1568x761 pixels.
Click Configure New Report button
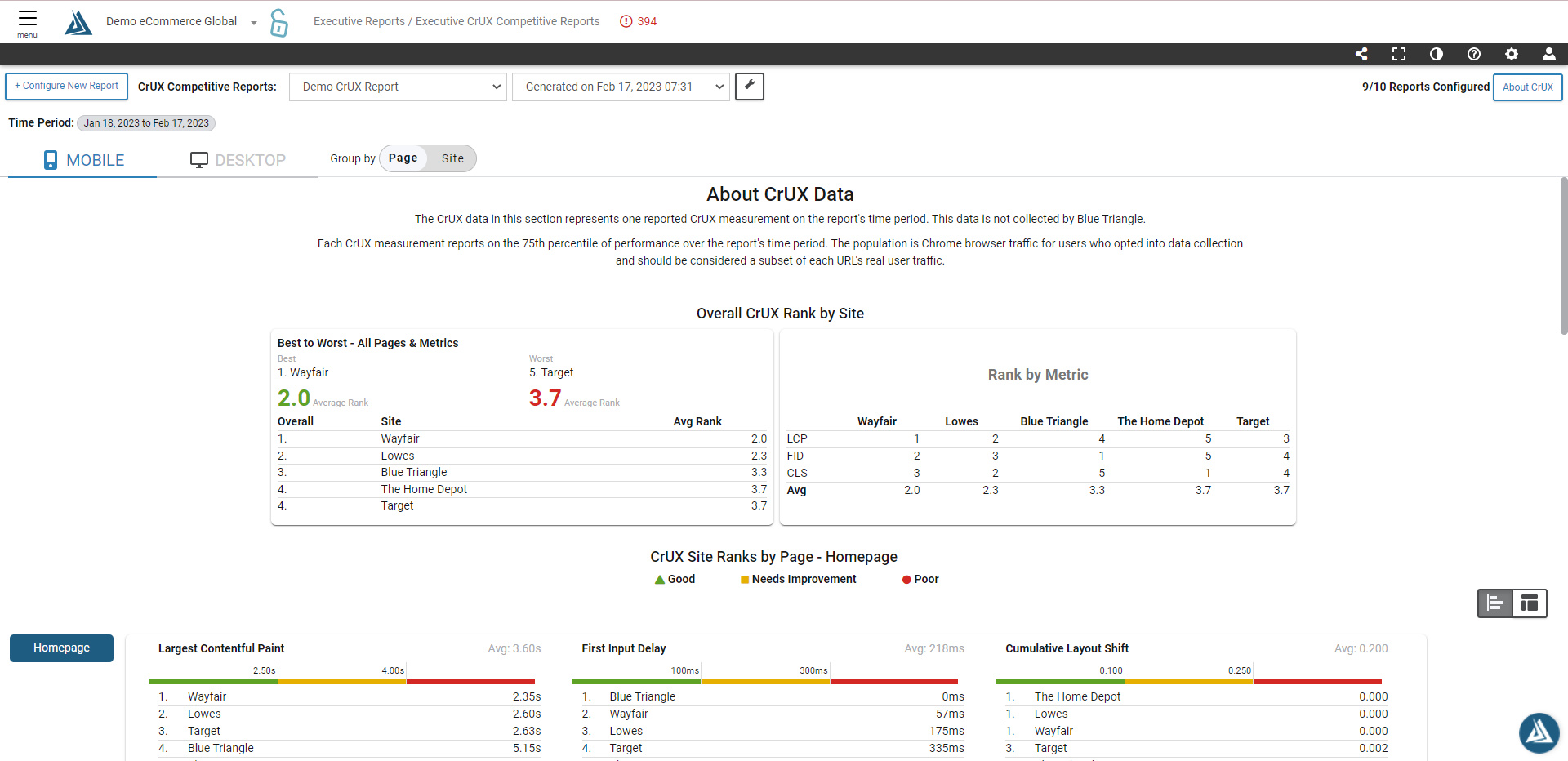(x=67, y=86)
